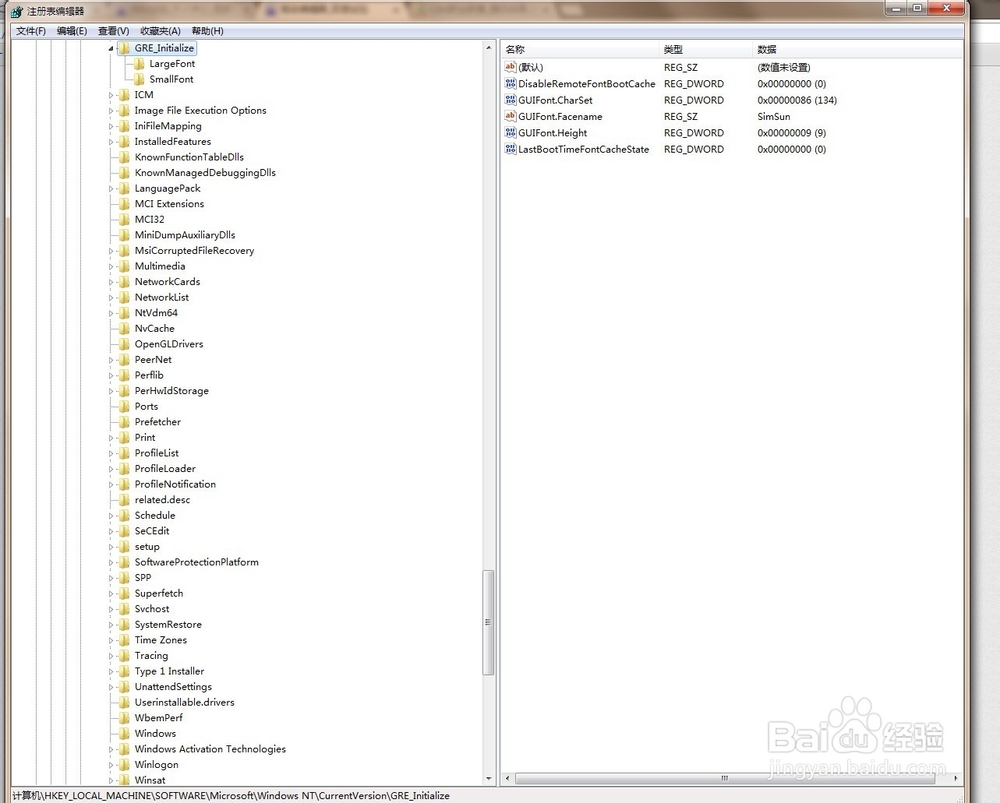Viewport: 1000px width, 803px height.
Task: Click the Registry Editor title bar icon
Action: pyautogui.click(x=17, y=11)
